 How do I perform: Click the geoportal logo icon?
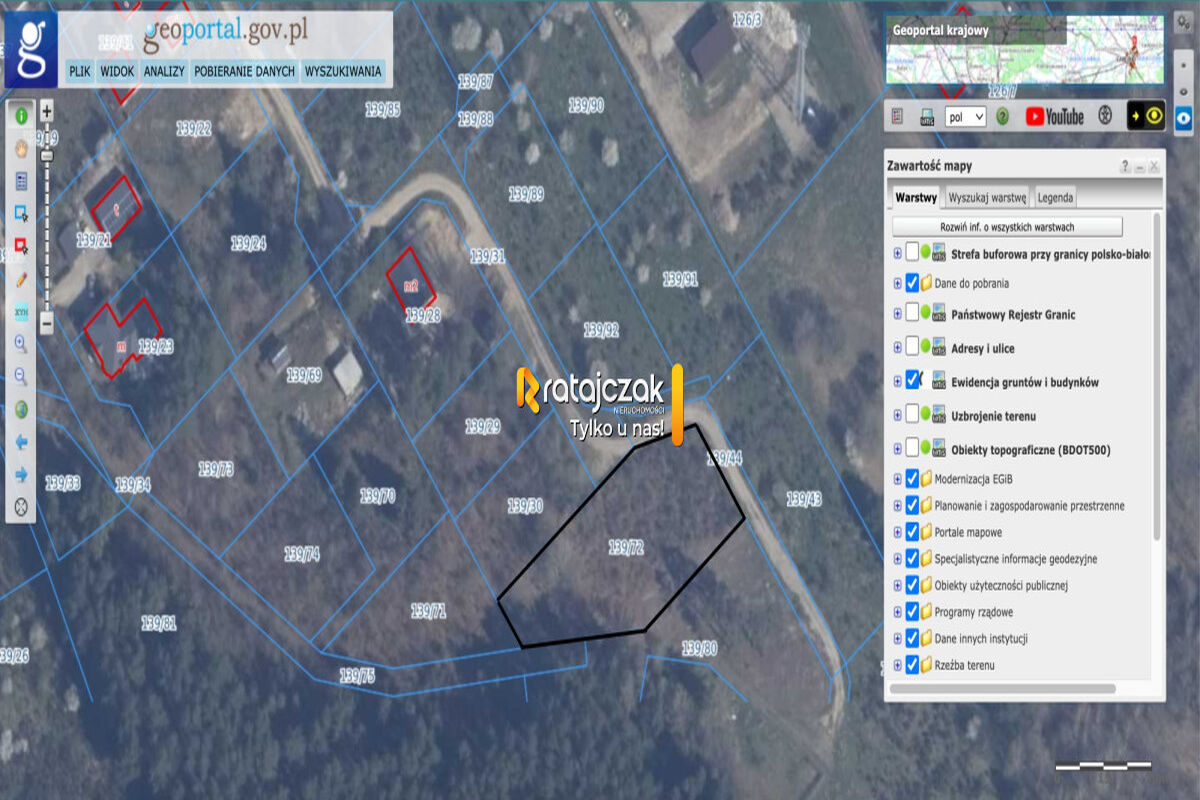(x=30, y=50)
